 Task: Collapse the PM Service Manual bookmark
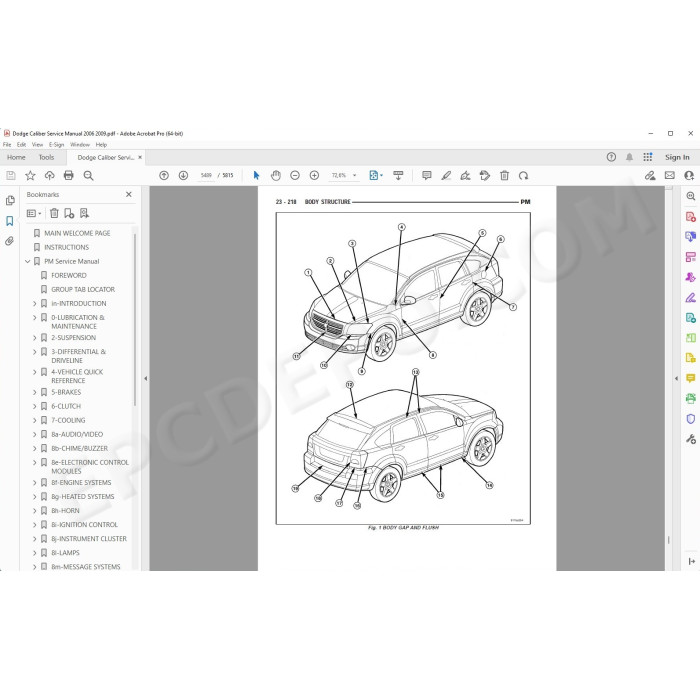click(28, 262)
